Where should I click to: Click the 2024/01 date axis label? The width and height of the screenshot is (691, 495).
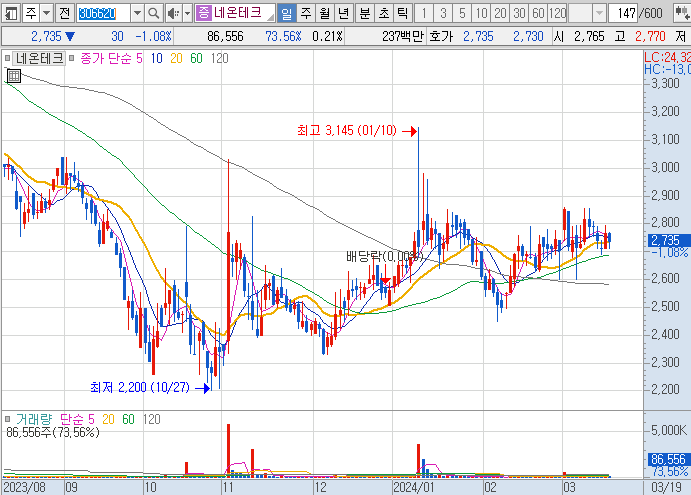coord(414,487)
